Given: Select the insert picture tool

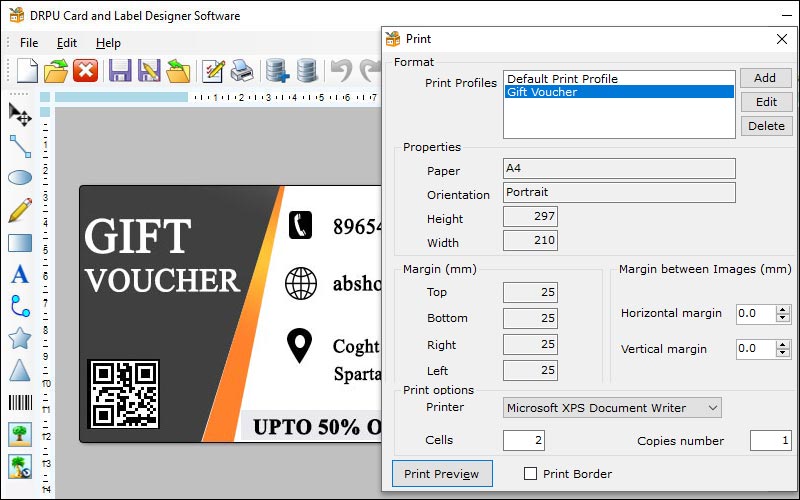Looking at the screenshot, I should click(x=20, y=434).
